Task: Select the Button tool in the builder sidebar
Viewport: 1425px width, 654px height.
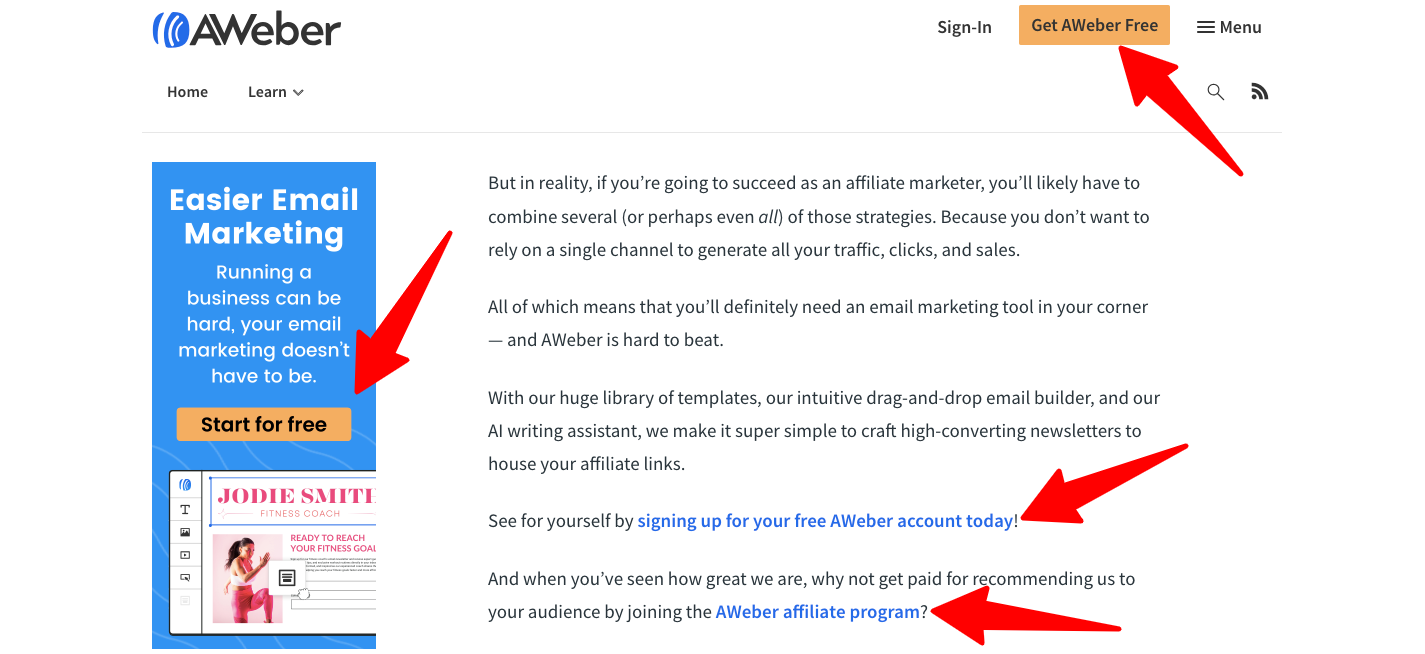Action: [x=186, y=575]
